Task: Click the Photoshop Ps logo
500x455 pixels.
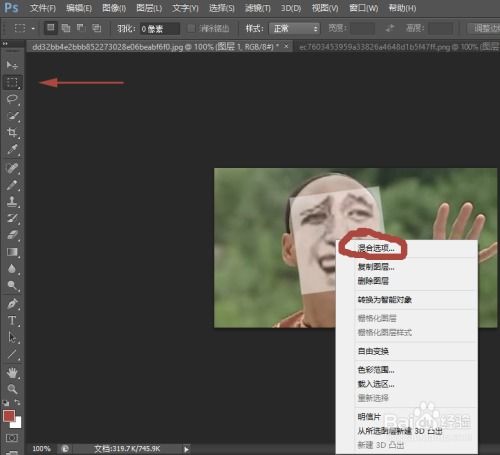Action: point(11,7)
